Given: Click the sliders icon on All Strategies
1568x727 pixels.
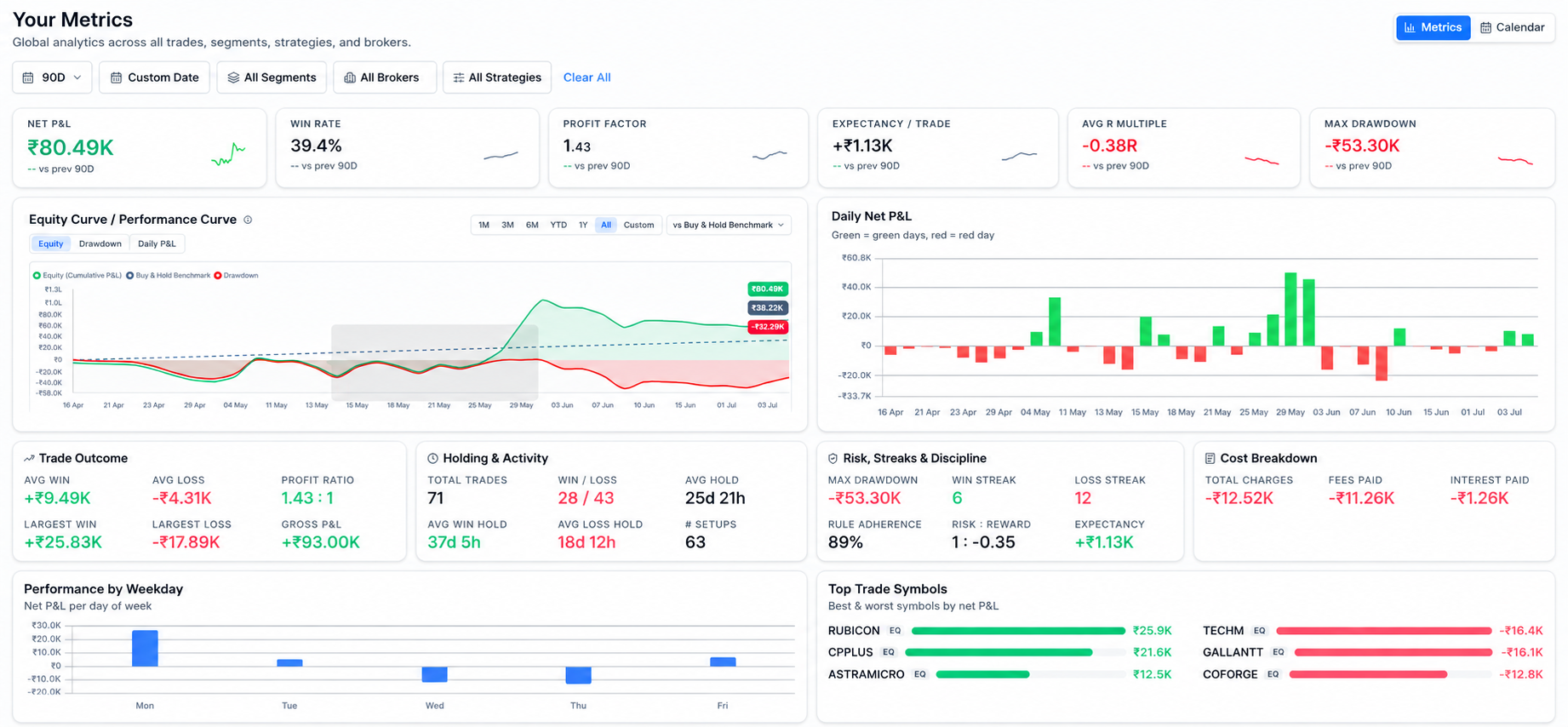Looking at the screenshot, I should click(459, 77).
